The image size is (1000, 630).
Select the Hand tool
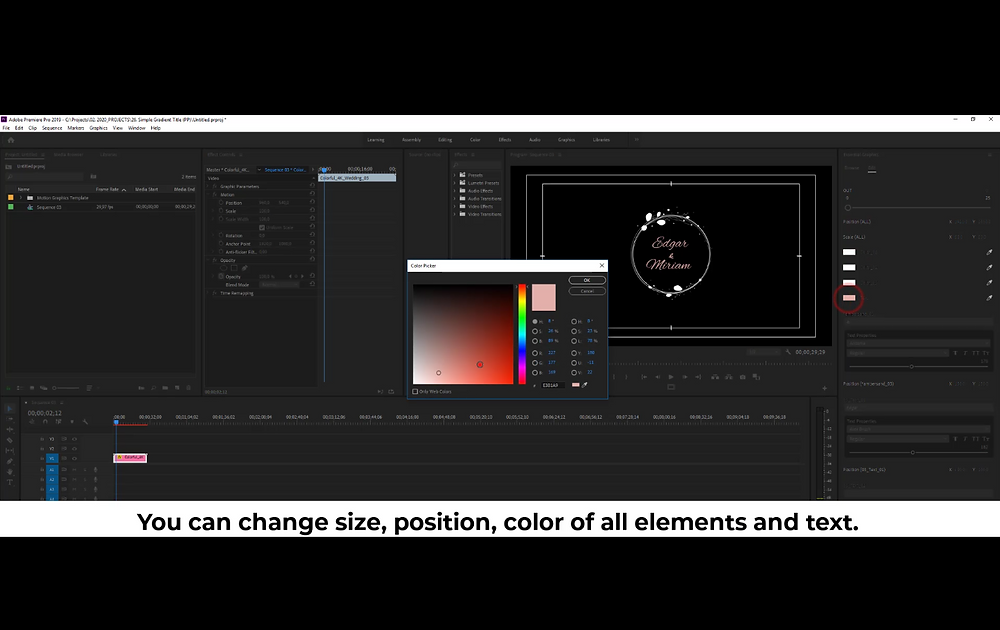(10, 472)
